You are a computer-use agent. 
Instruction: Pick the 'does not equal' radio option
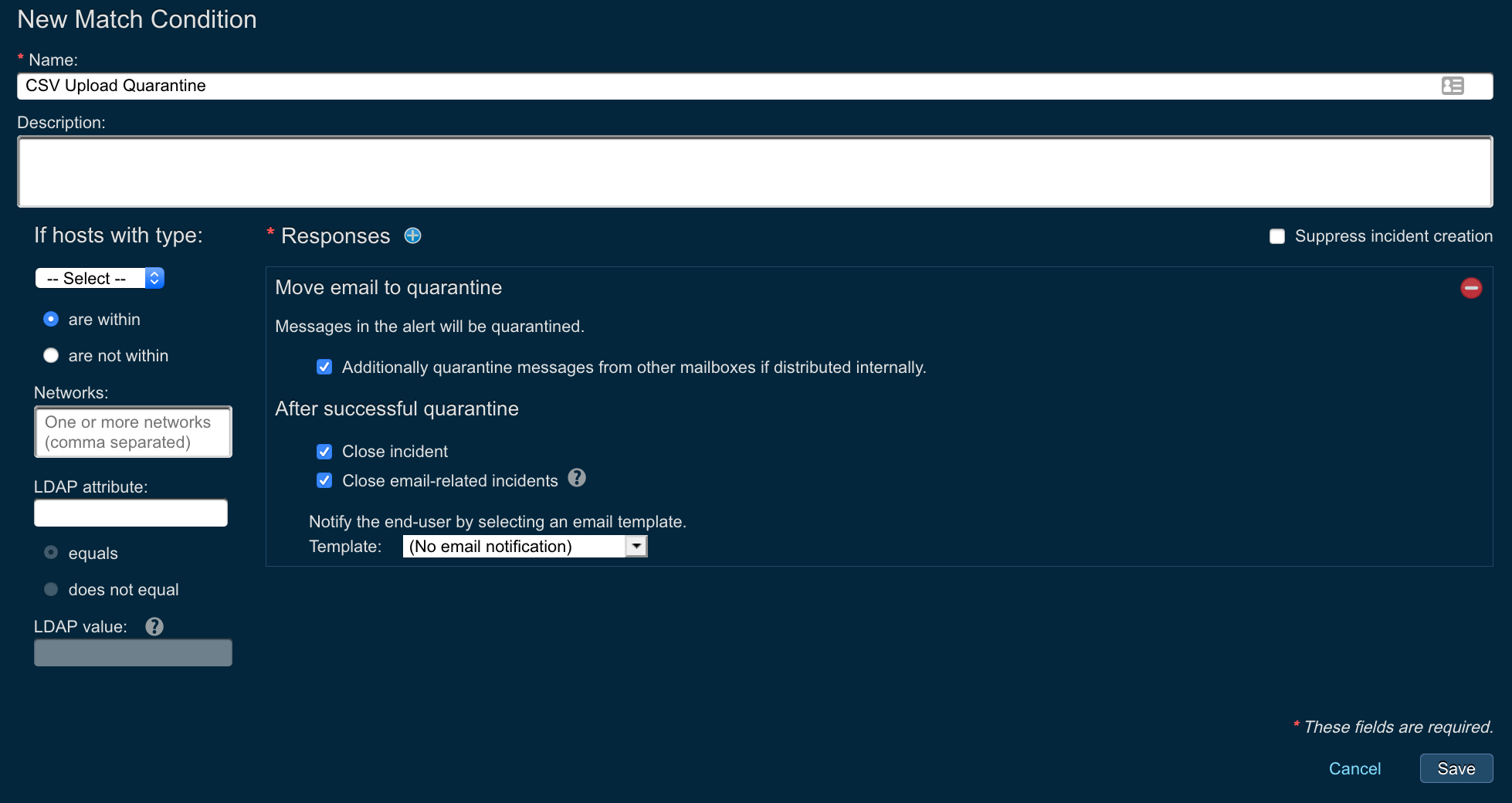coord(51,589)
